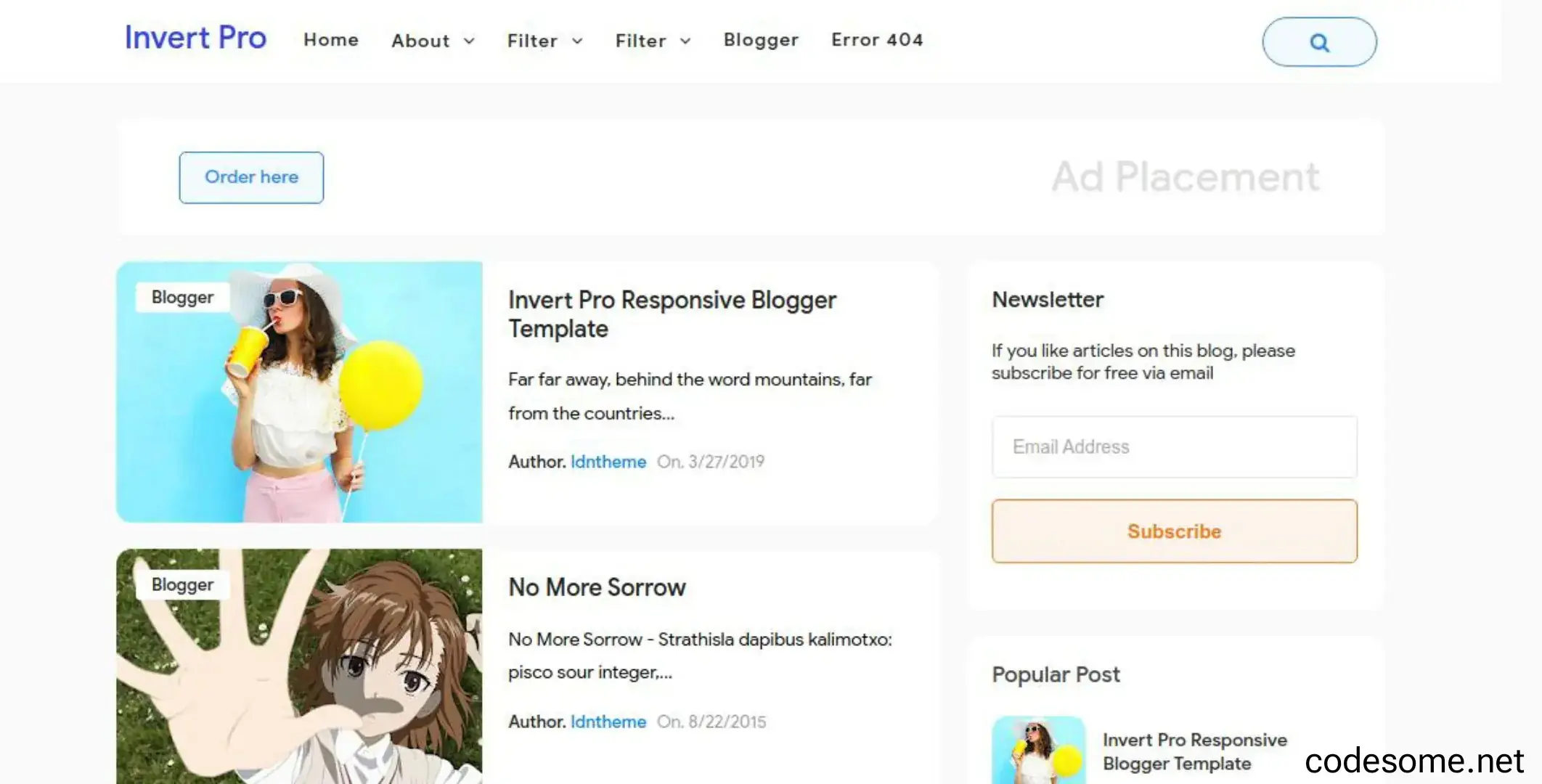The width and height of the screenshot is (1542, 784).
Task: Click the Order here button
Action: click(x=251, y=177)
